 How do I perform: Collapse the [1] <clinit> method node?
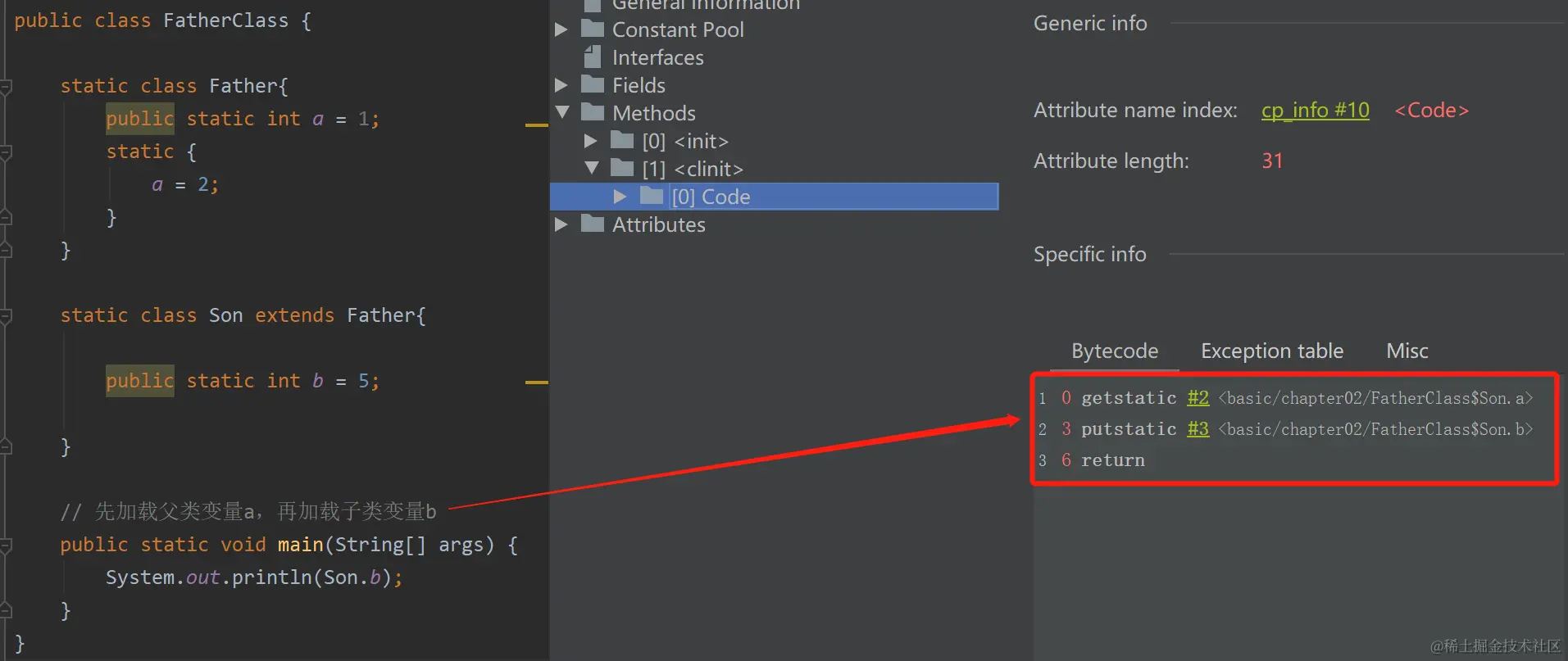coord(592,168)
